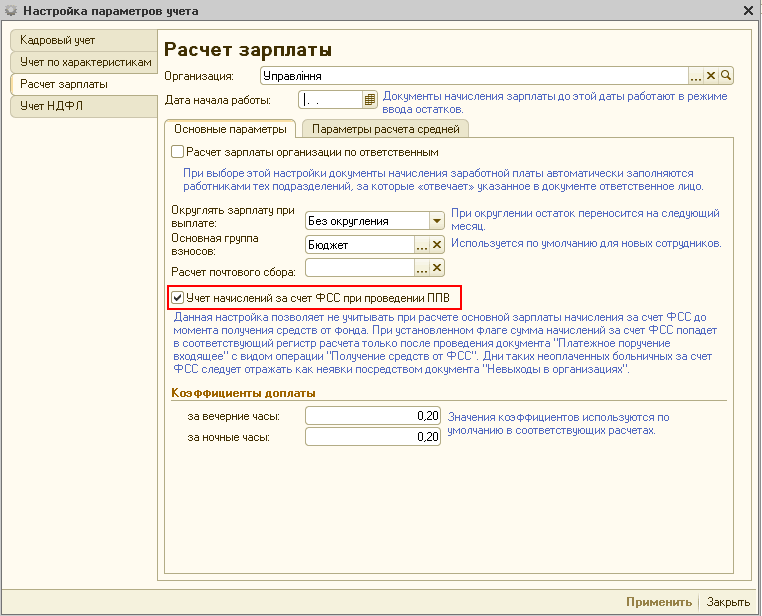Switch to Параметры расчета средней tab
Image resolution: width=762 pixels, height=616 pixels.
(385, 129)
